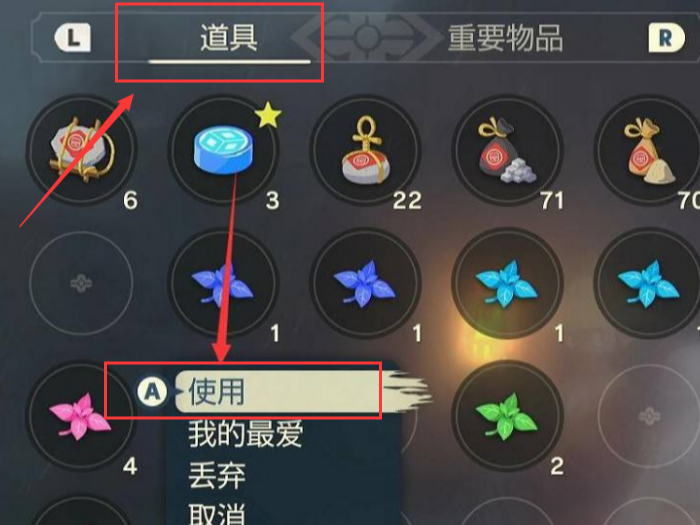Screen dimensions: 700x525
Task: Choose 我的最爱 in the context menu
Action: pos(246,434)
